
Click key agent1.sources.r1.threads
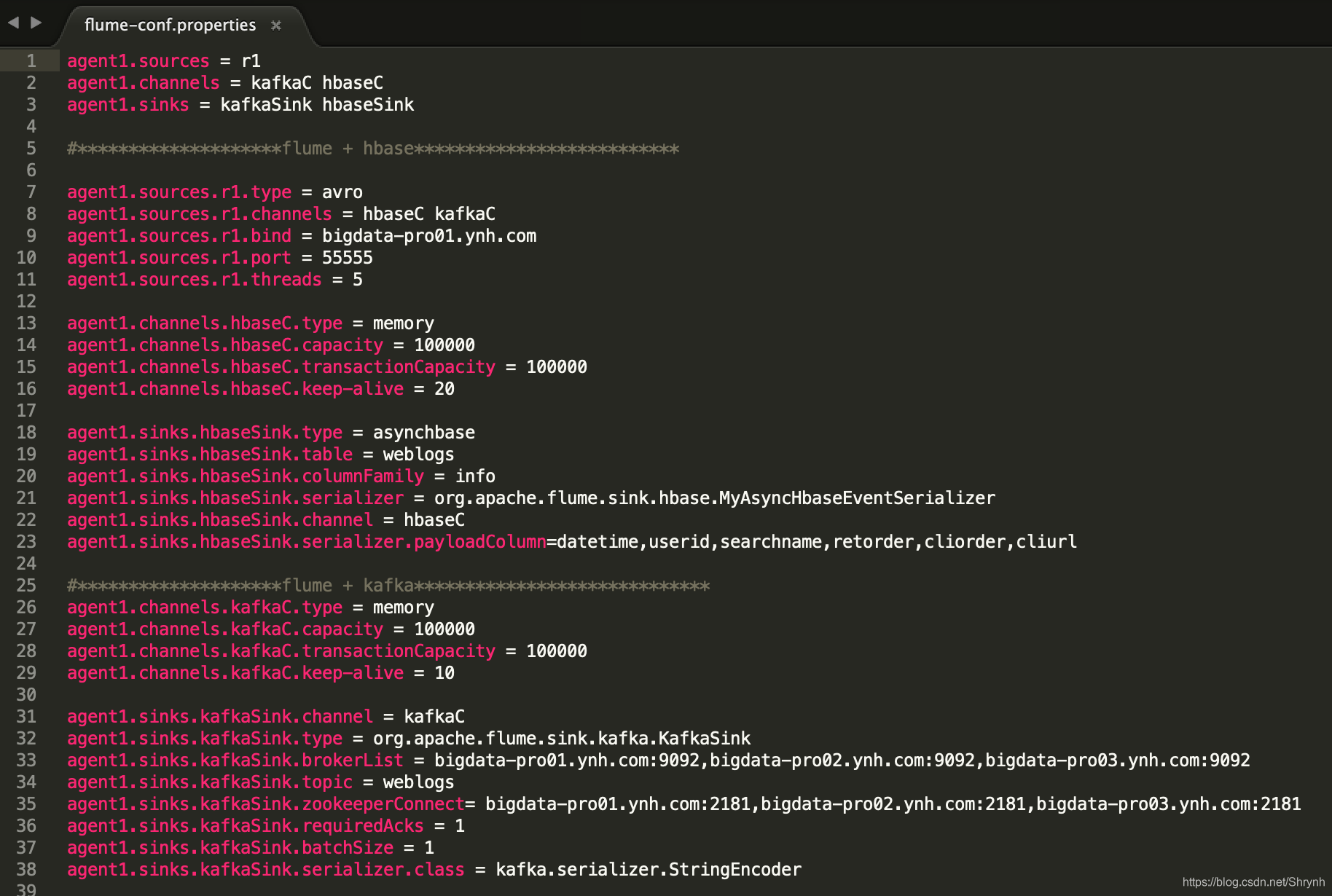195,279
